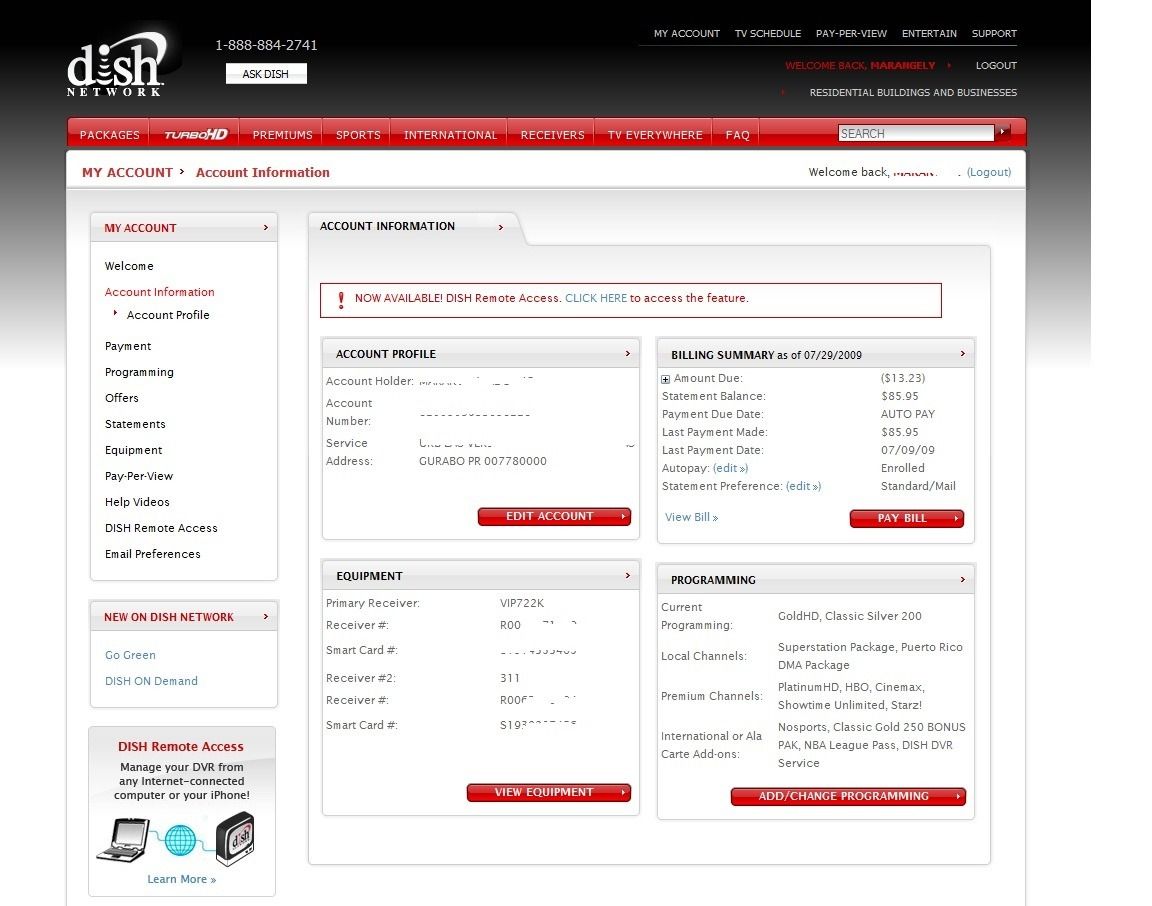
Task: Open the Receivers navigation tab
Action: [x=552, y=135]
